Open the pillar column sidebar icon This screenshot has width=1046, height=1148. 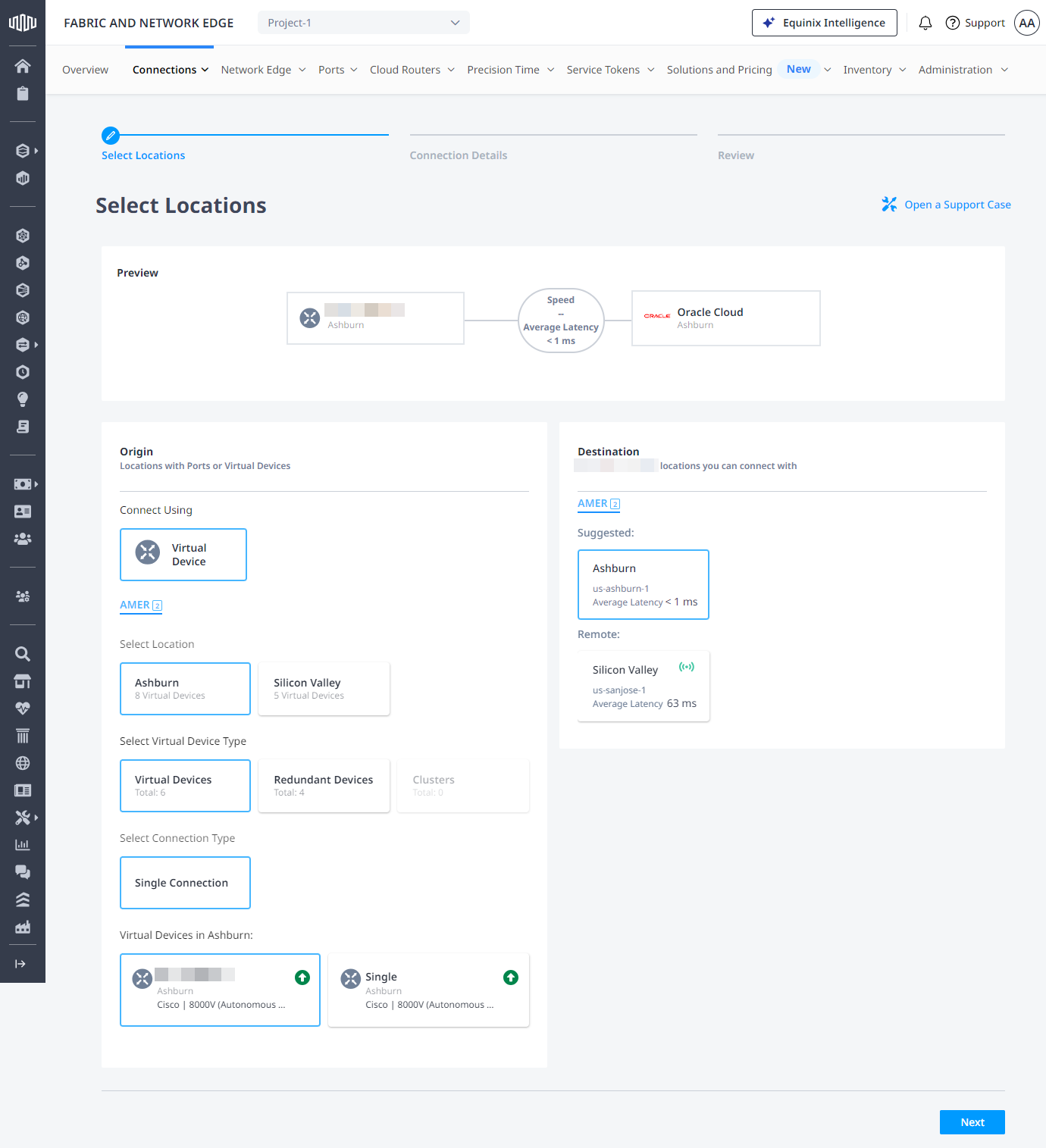click(23, 736)
